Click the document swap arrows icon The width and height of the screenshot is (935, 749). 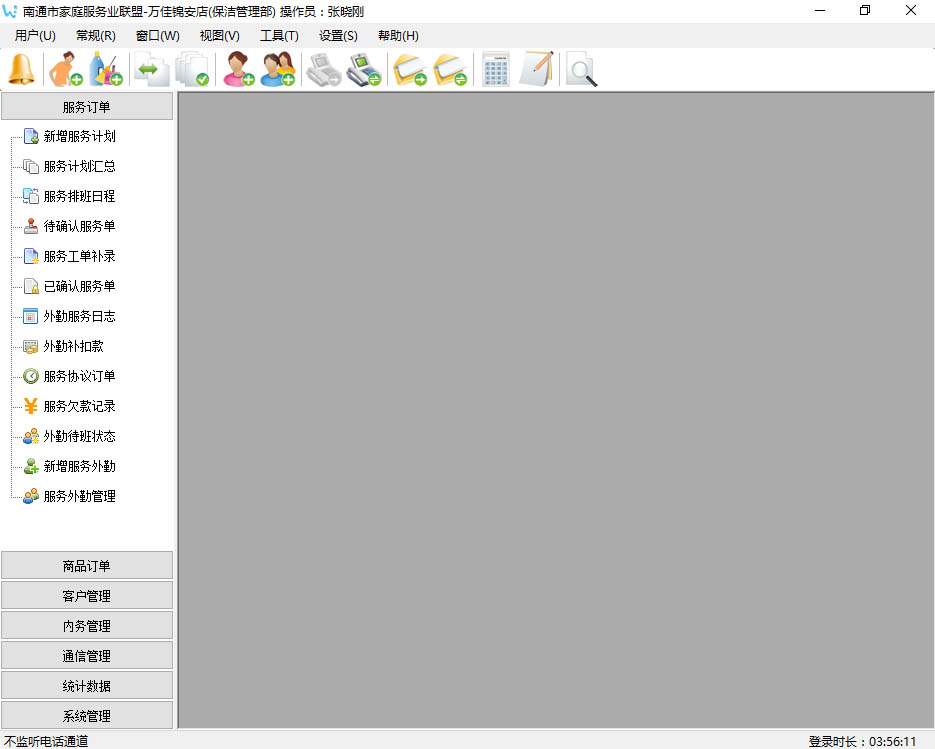151,70
